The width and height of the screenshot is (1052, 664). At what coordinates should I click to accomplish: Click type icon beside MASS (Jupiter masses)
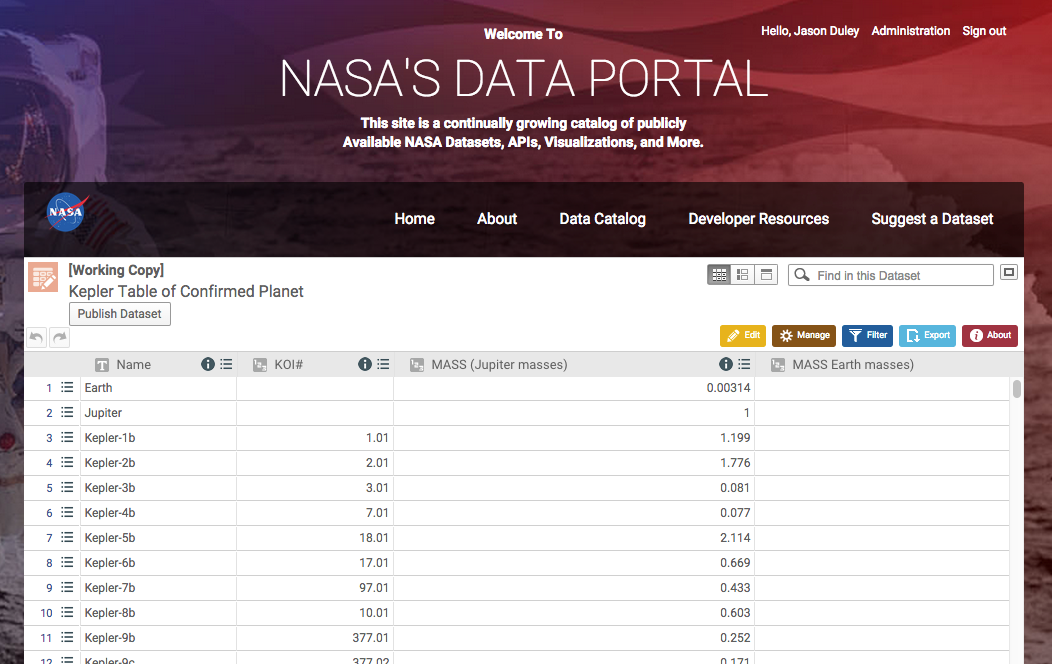pyautogui.click(x=417, y=365)
